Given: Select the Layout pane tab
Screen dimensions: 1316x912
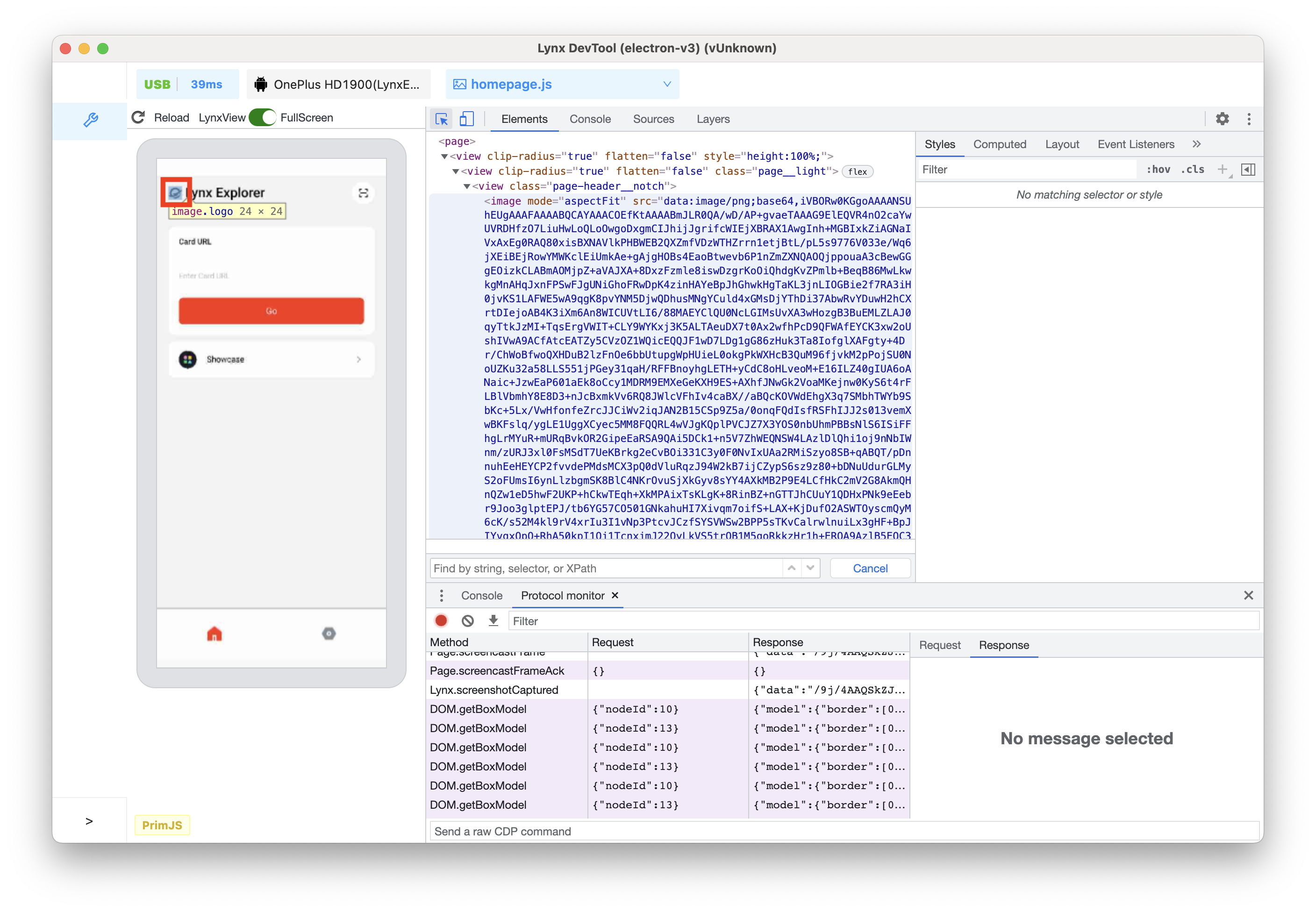Looking at the screenshot, I should click(x=1062, y=144).
